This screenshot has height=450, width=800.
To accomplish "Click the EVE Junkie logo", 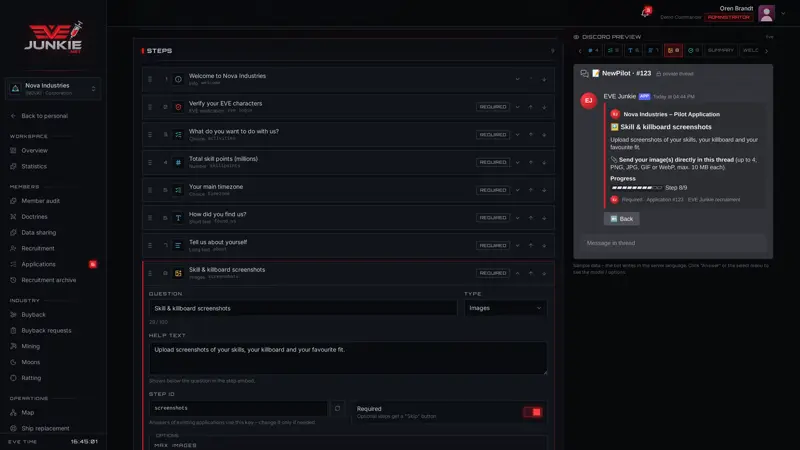I will pyautogui.click(x=53, y=37).
